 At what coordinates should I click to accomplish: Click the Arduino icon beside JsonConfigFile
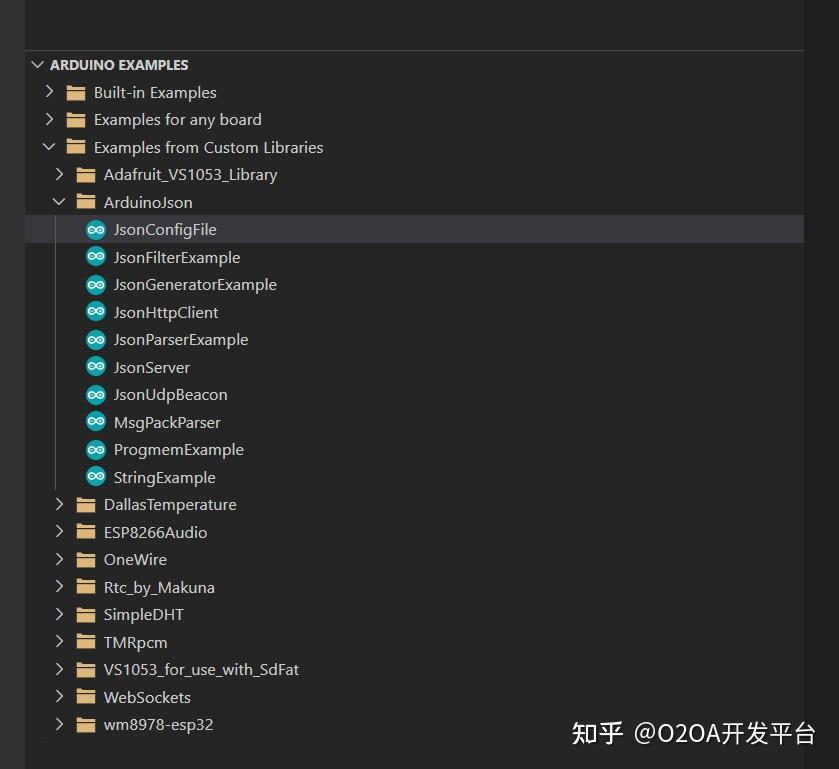click(96, 230)
